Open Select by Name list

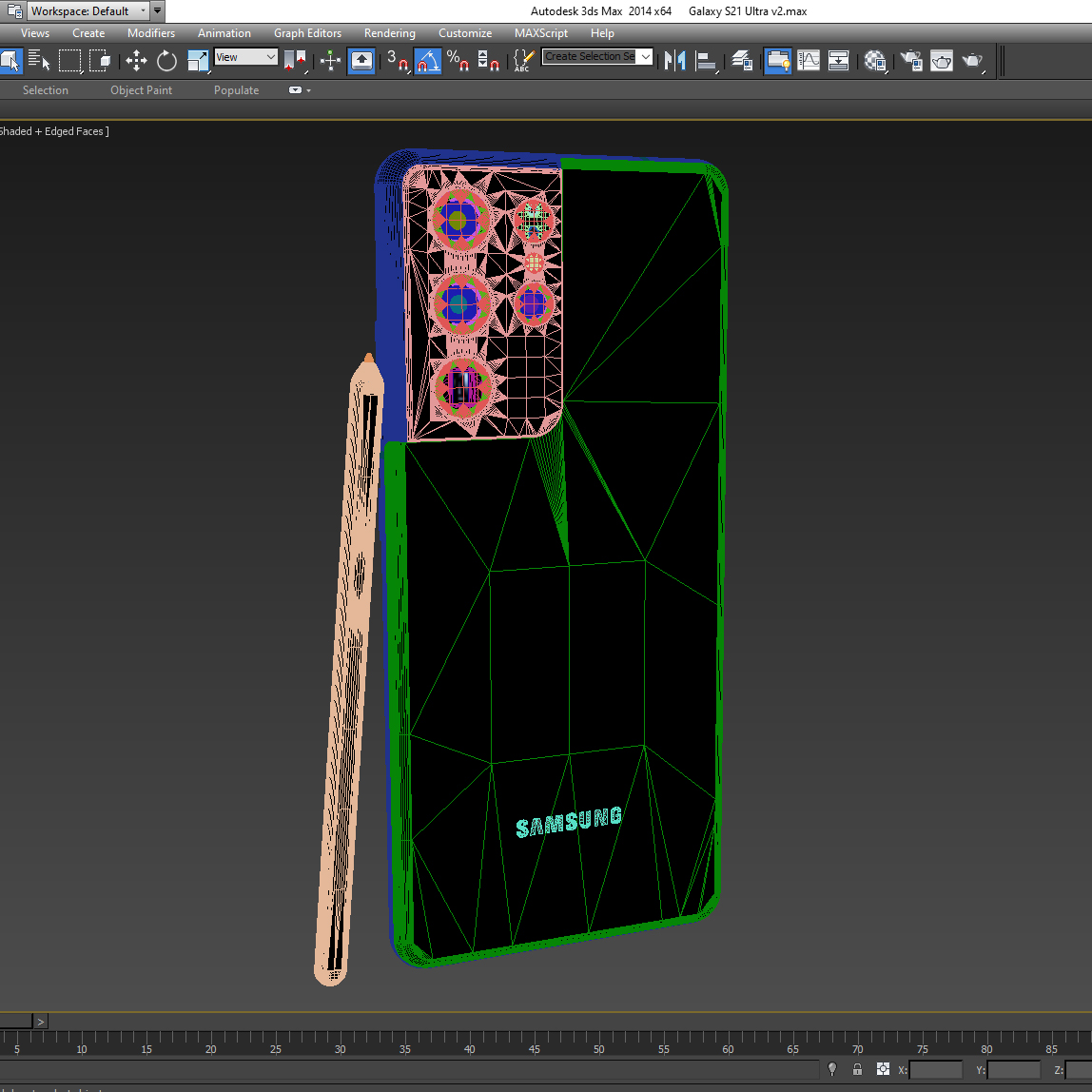point(39,61)
